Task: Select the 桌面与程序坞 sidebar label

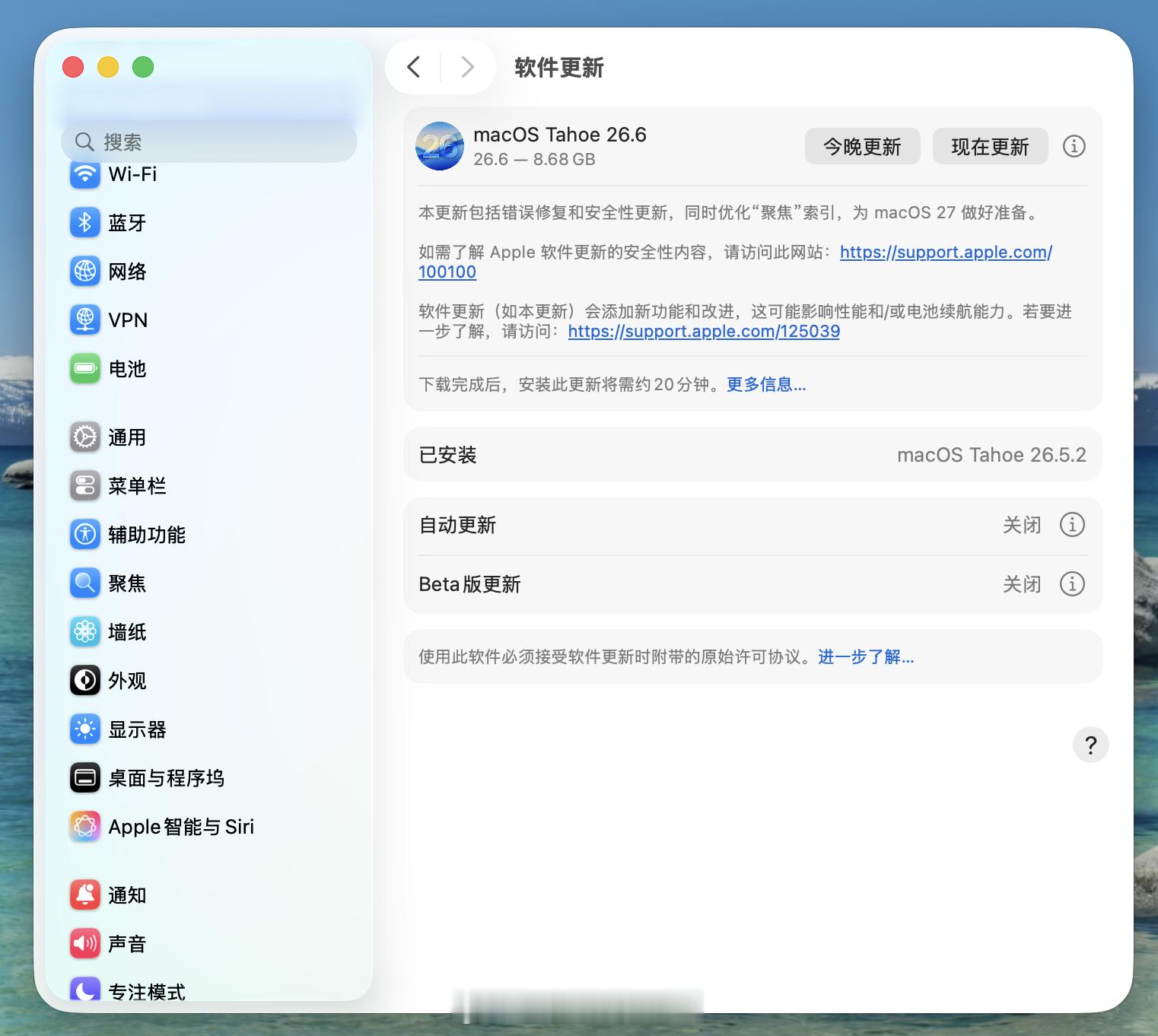Action: (166, 779)
